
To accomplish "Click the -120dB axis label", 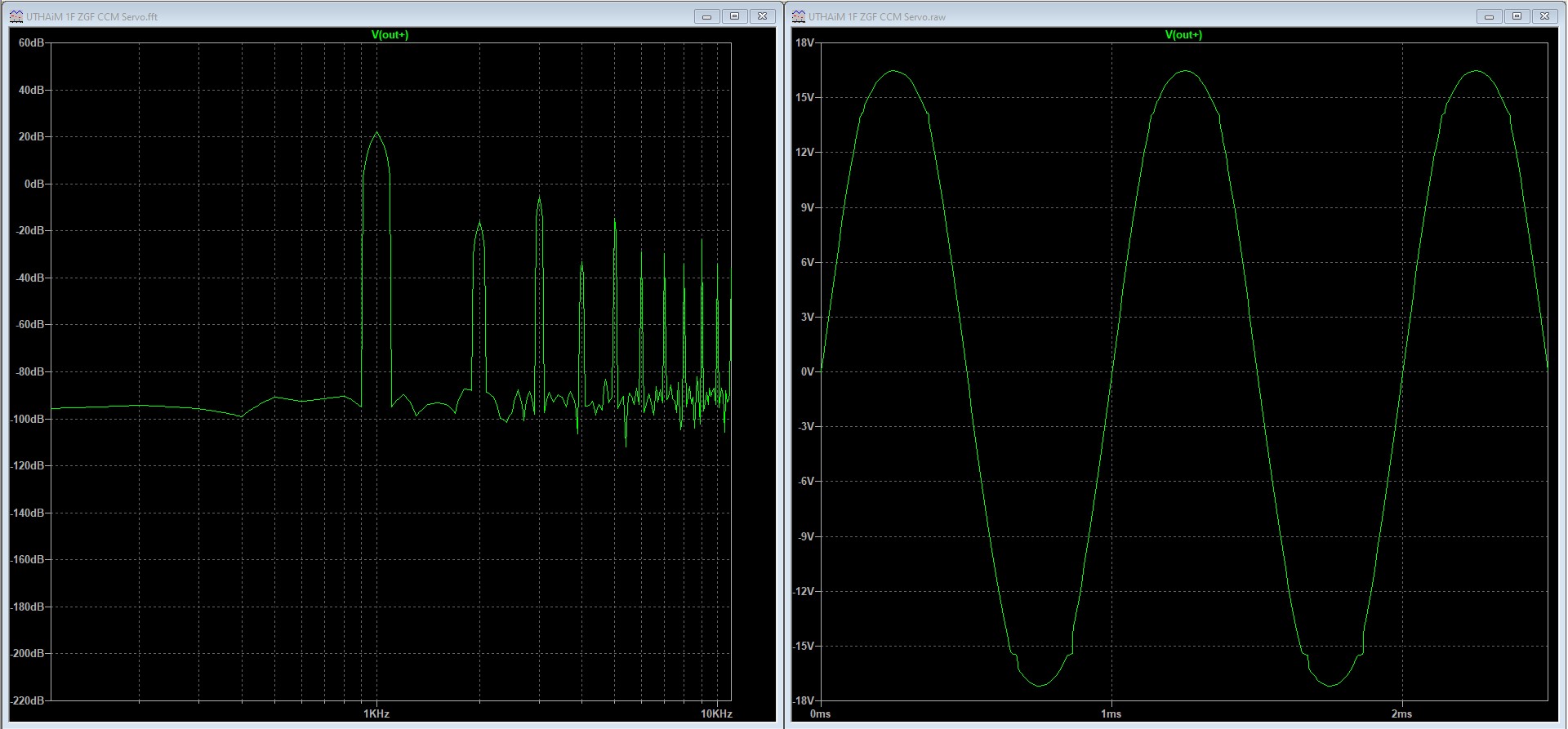I will 28,465.
